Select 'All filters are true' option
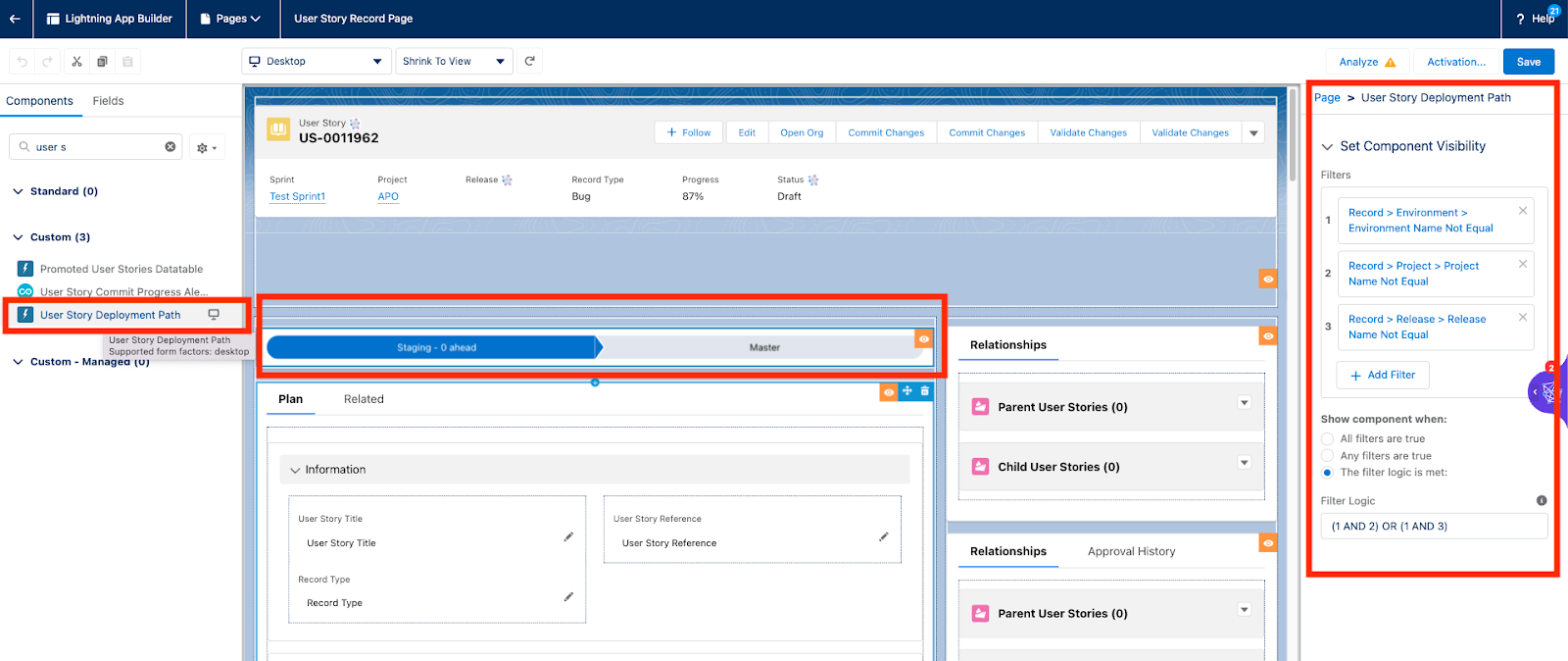This screenshot has width=1568, height=661. (x=1327, y=439)
